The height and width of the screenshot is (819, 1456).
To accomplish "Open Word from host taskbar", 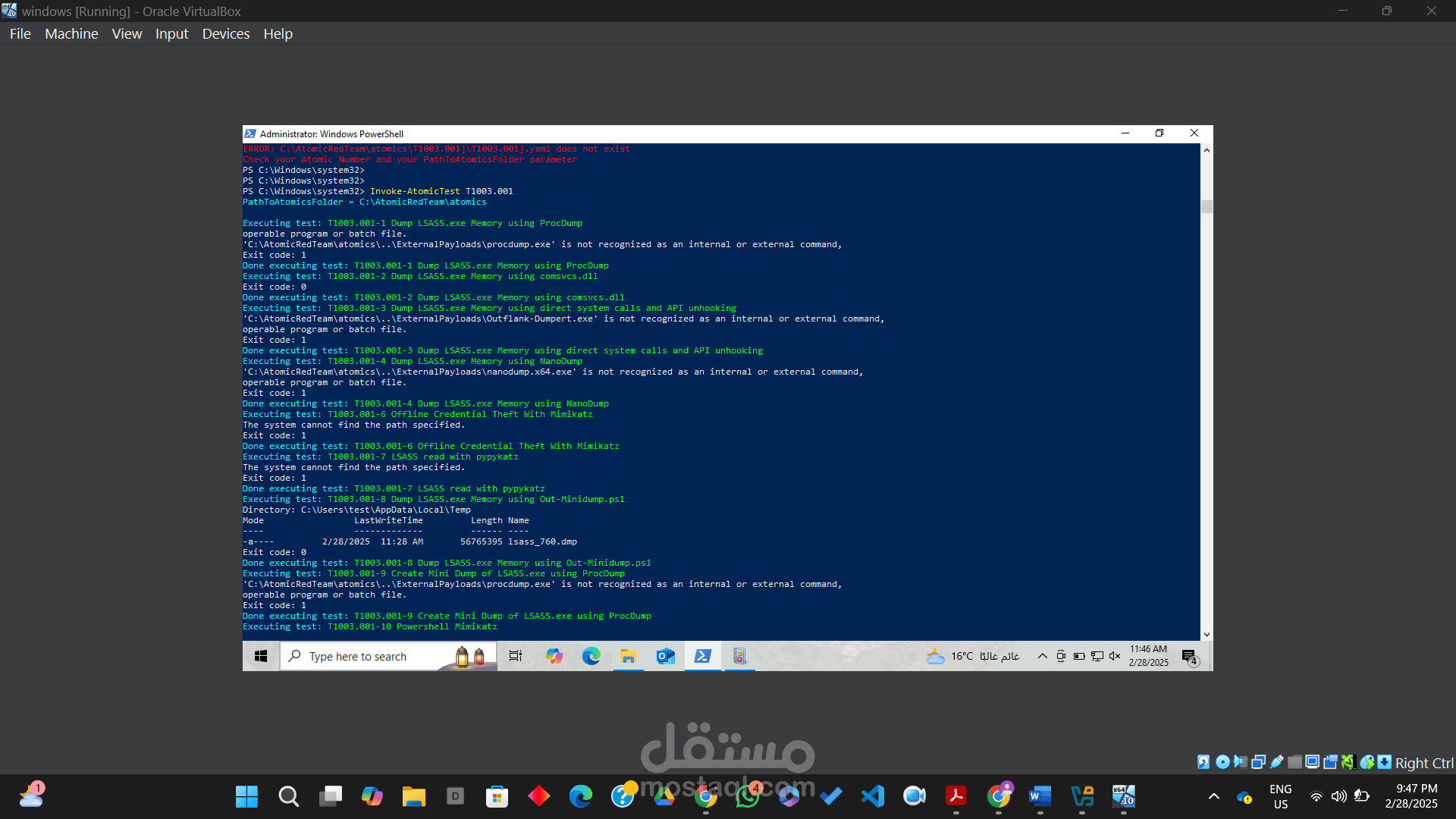I will [x=1040, y=796].
